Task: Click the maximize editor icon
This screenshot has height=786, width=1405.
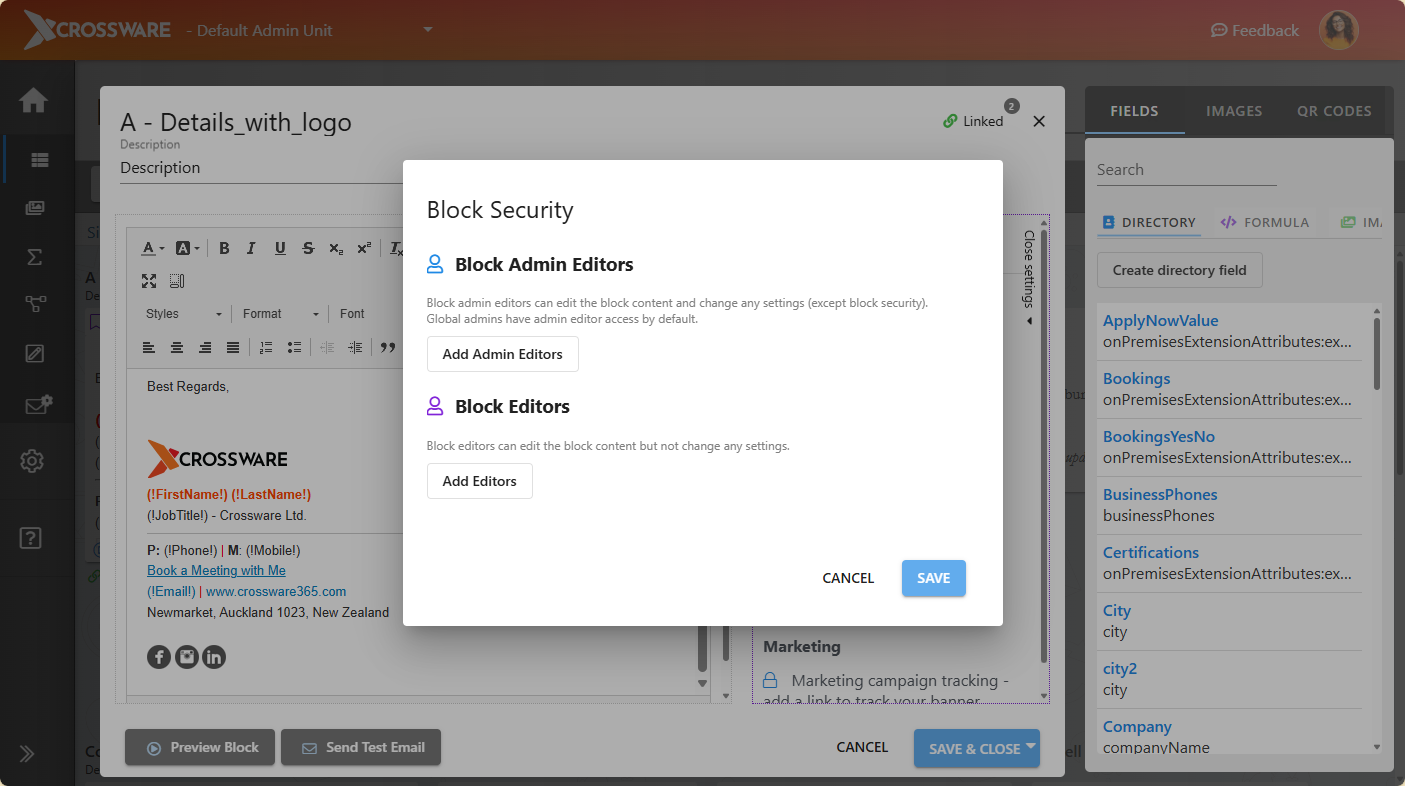Action: 149,281
